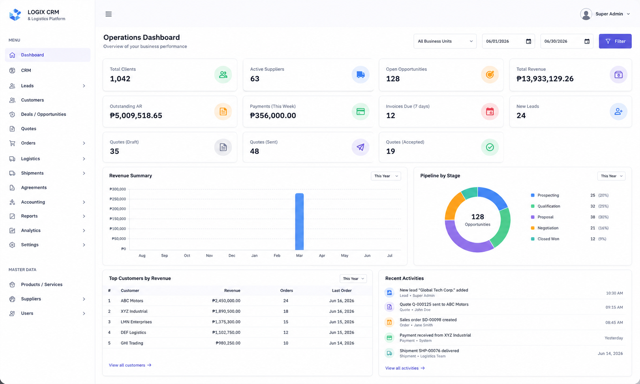Expand the Accounting submenu chevron
The width and height of the screenshot is (640, 384).
click(84, 202)
